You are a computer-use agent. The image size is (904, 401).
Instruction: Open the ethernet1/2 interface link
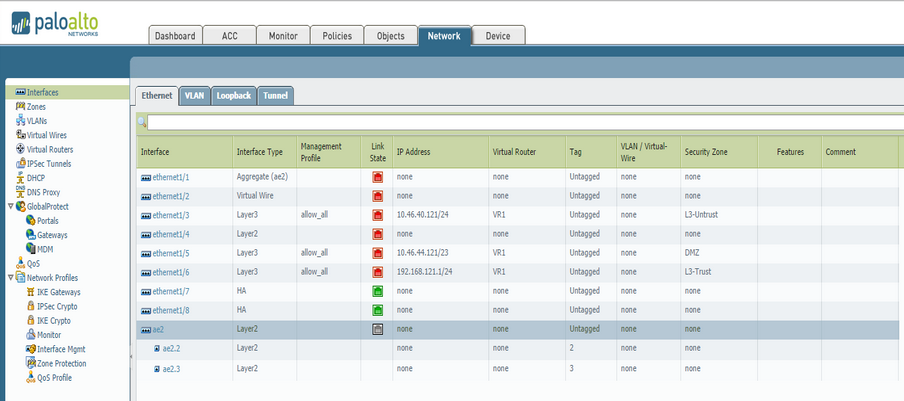171,196
